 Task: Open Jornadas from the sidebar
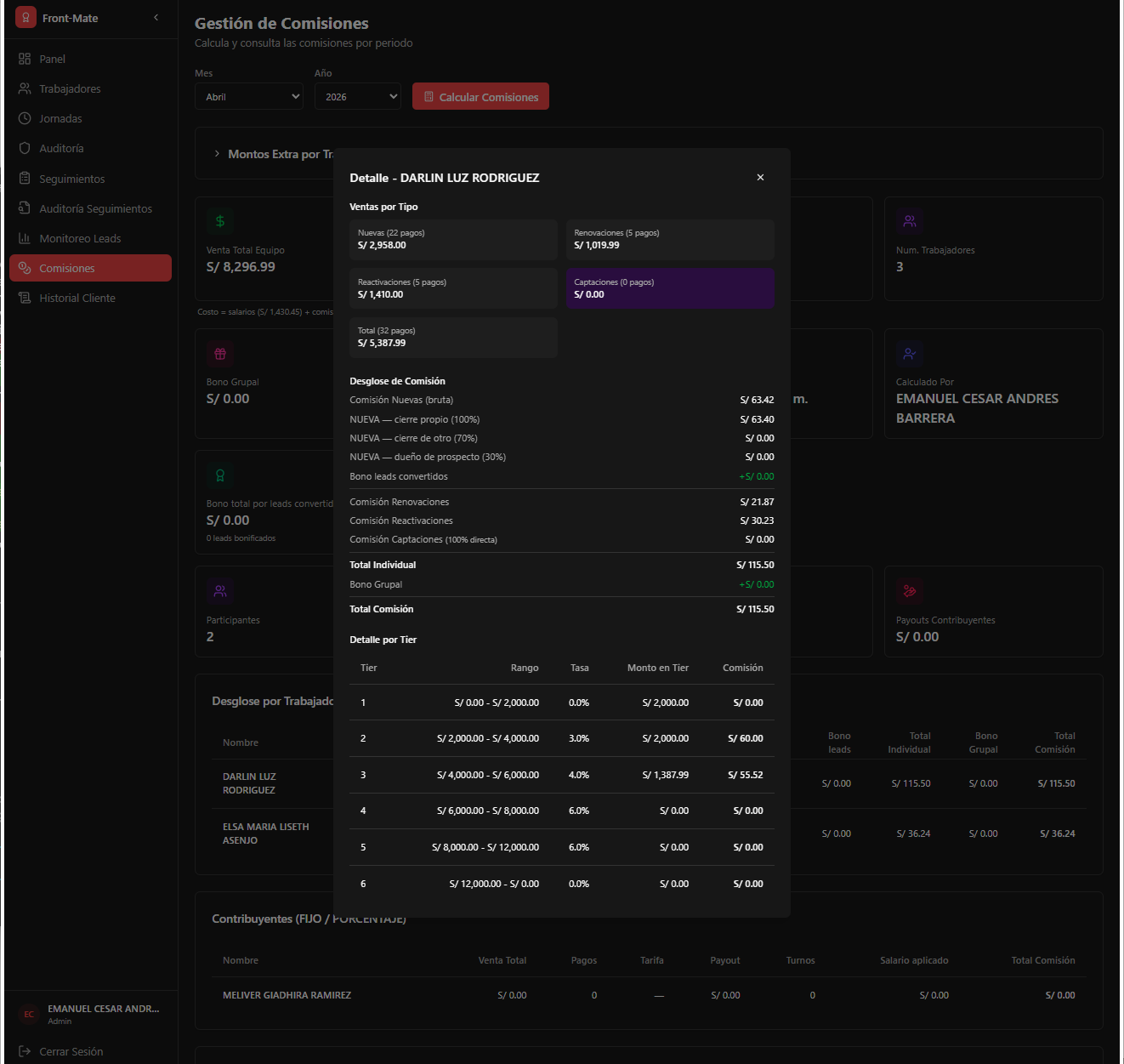(x=89, y=118)
